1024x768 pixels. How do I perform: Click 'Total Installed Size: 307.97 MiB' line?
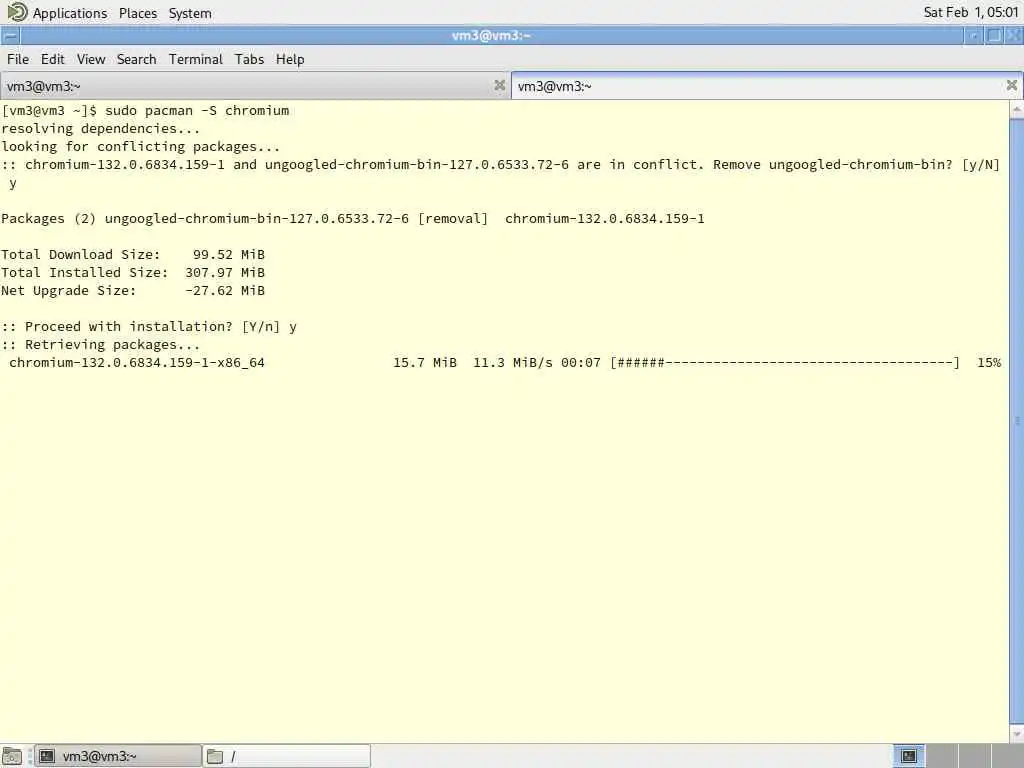(133, 273)
